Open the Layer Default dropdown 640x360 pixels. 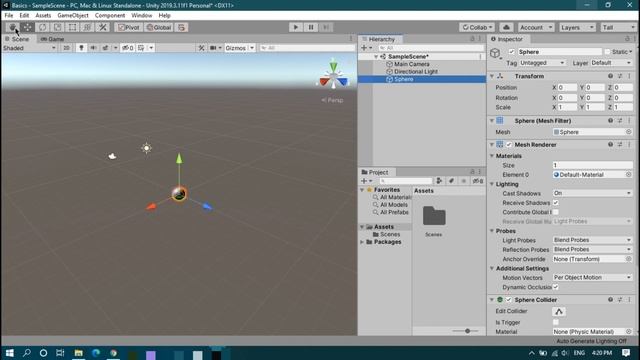click(611, 63)
